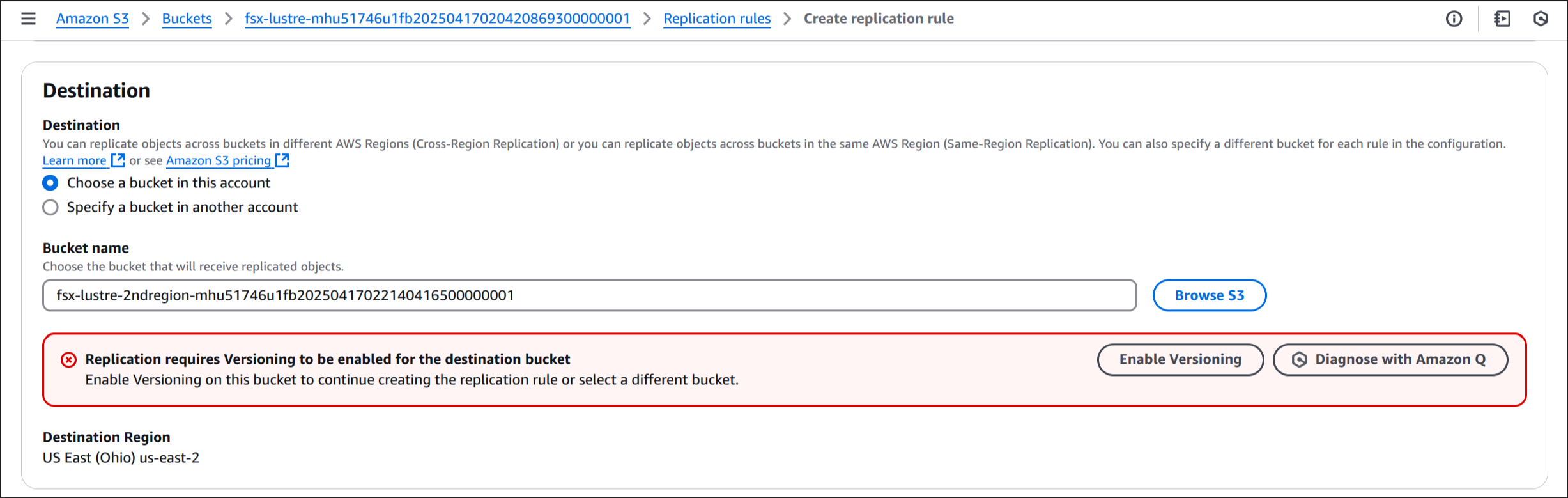Screen dimensions: 1568x498
Task: Return to Replication rules breadcrumb
Action: coord(717,19)
